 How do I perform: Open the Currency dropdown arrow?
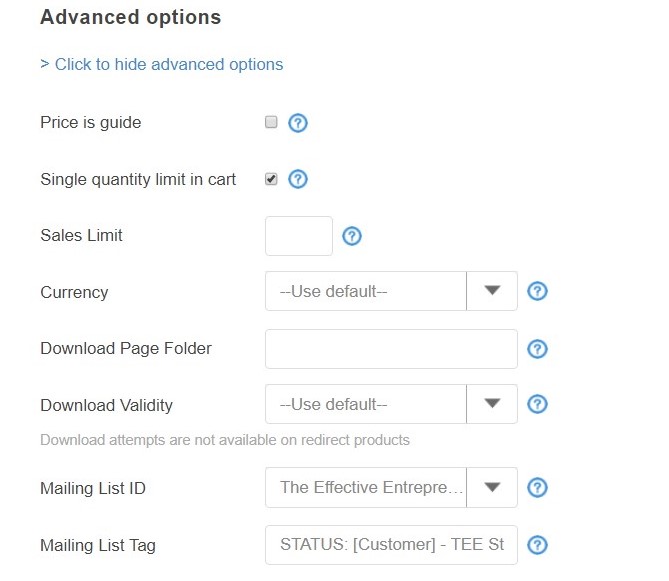coord(492,292)
